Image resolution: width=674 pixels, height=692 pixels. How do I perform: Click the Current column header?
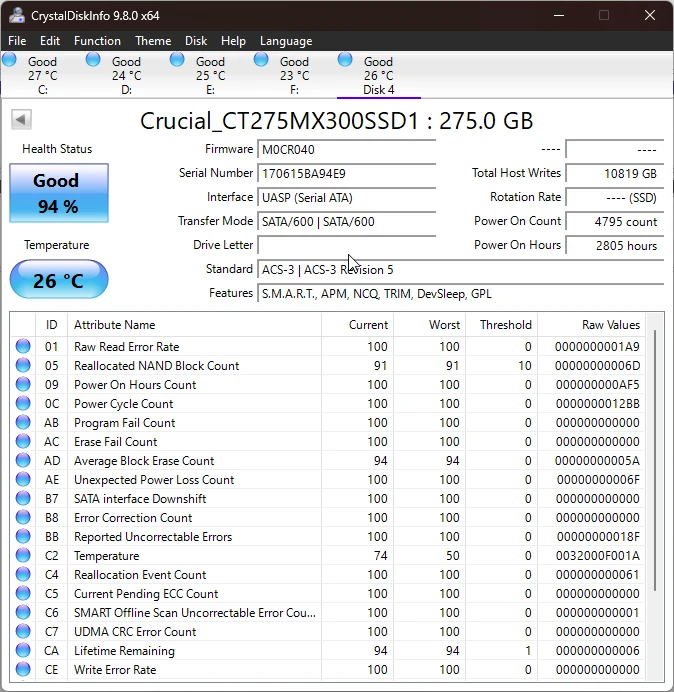click(x=357, y=325)
